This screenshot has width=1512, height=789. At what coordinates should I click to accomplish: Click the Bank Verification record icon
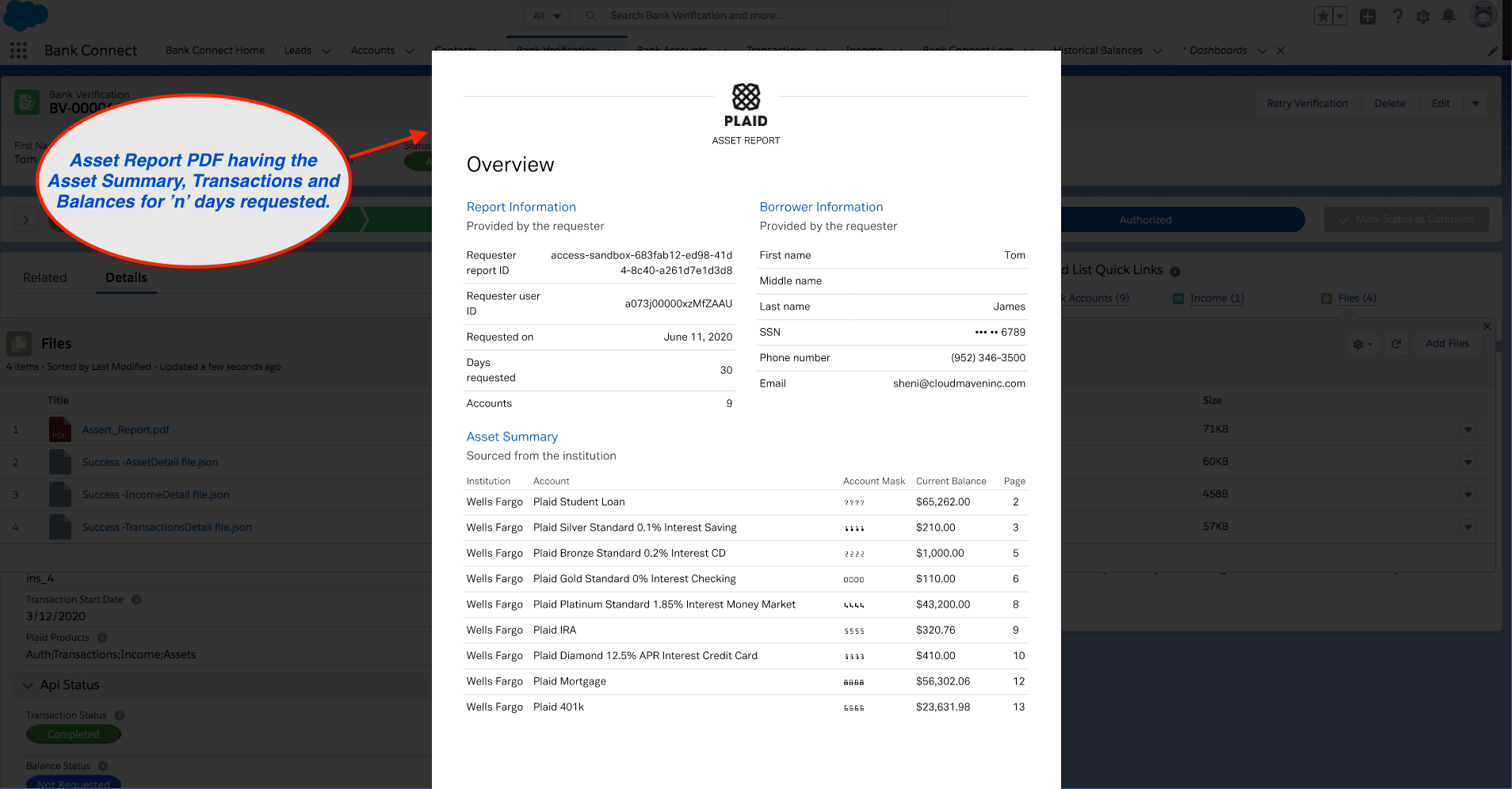pyautogui.click(x=26, y=101)
